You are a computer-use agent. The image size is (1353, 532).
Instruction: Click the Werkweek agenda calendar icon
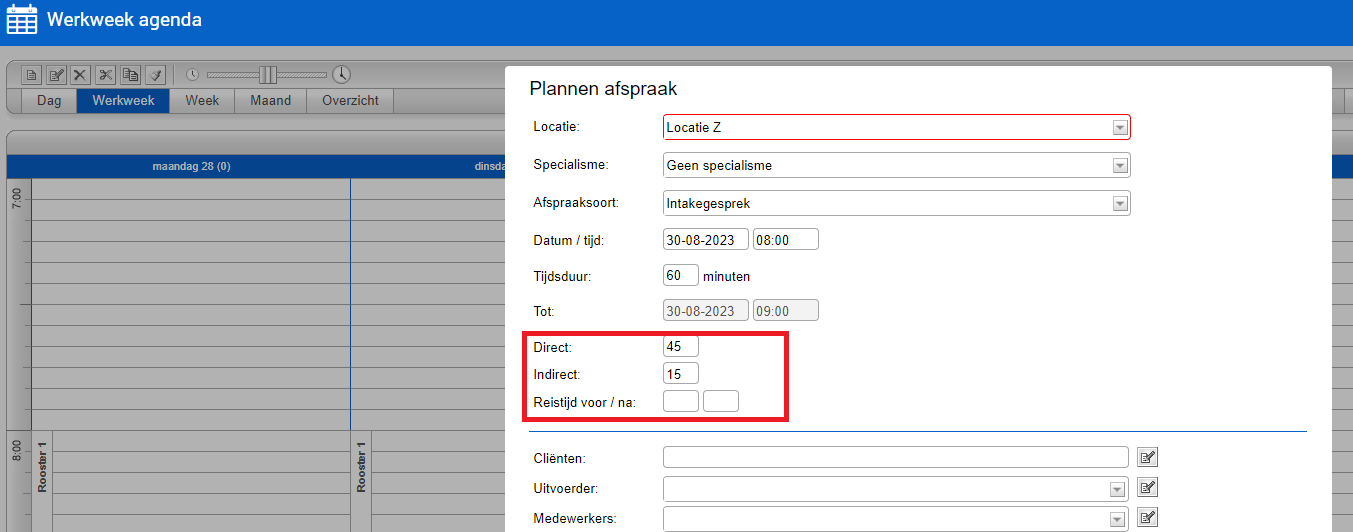point(21,20)
